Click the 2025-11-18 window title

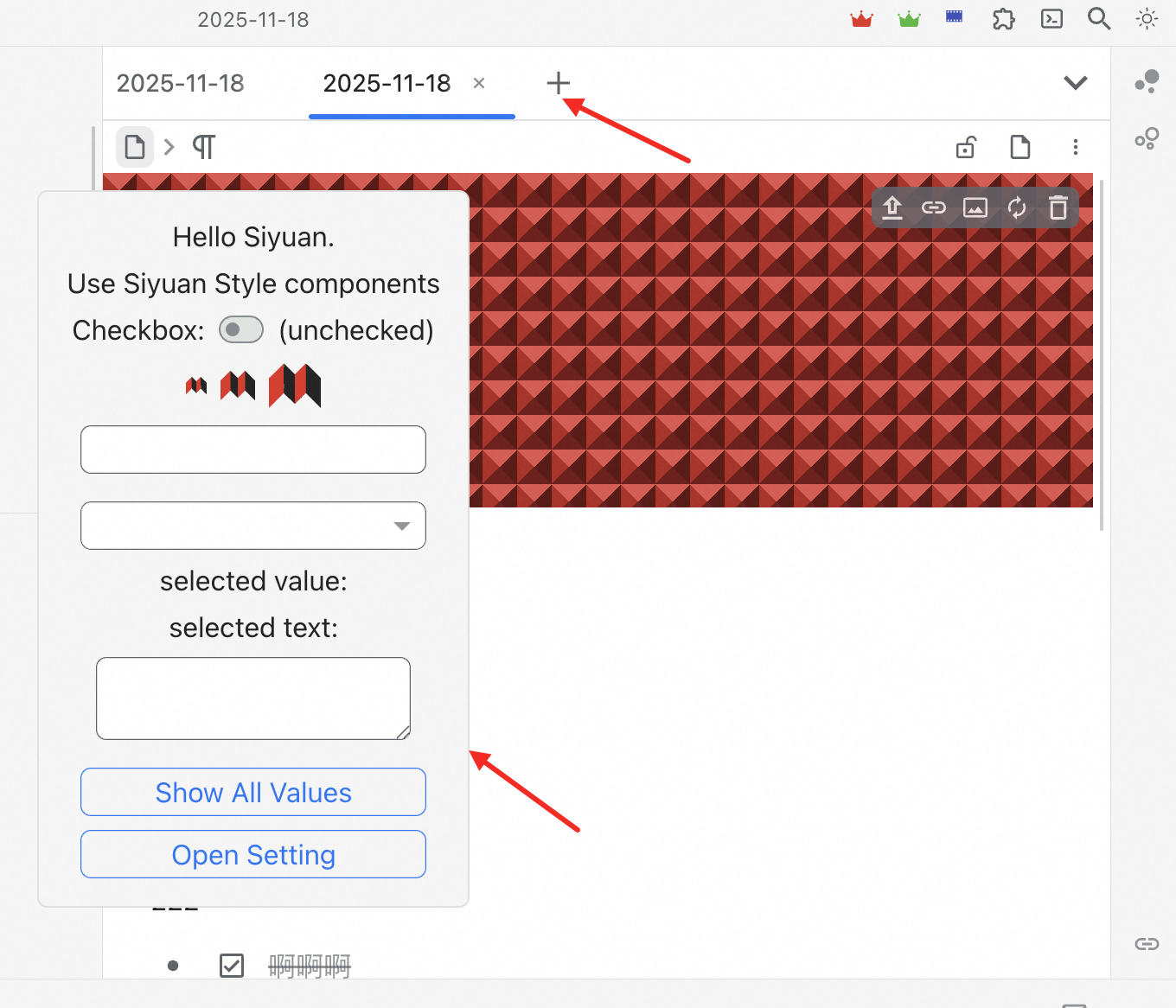(x=253, y=19)
